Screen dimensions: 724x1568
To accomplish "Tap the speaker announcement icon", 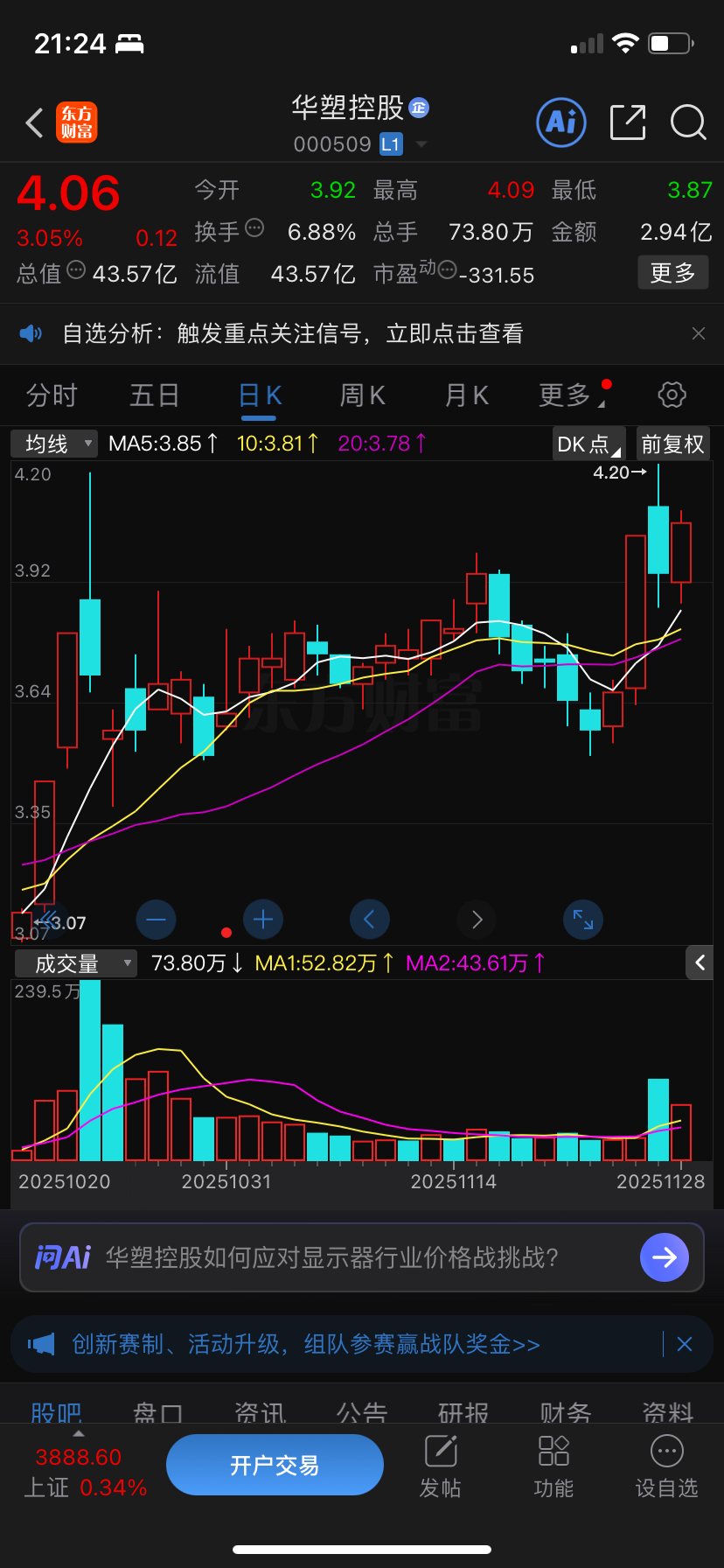I will point(31,333).
